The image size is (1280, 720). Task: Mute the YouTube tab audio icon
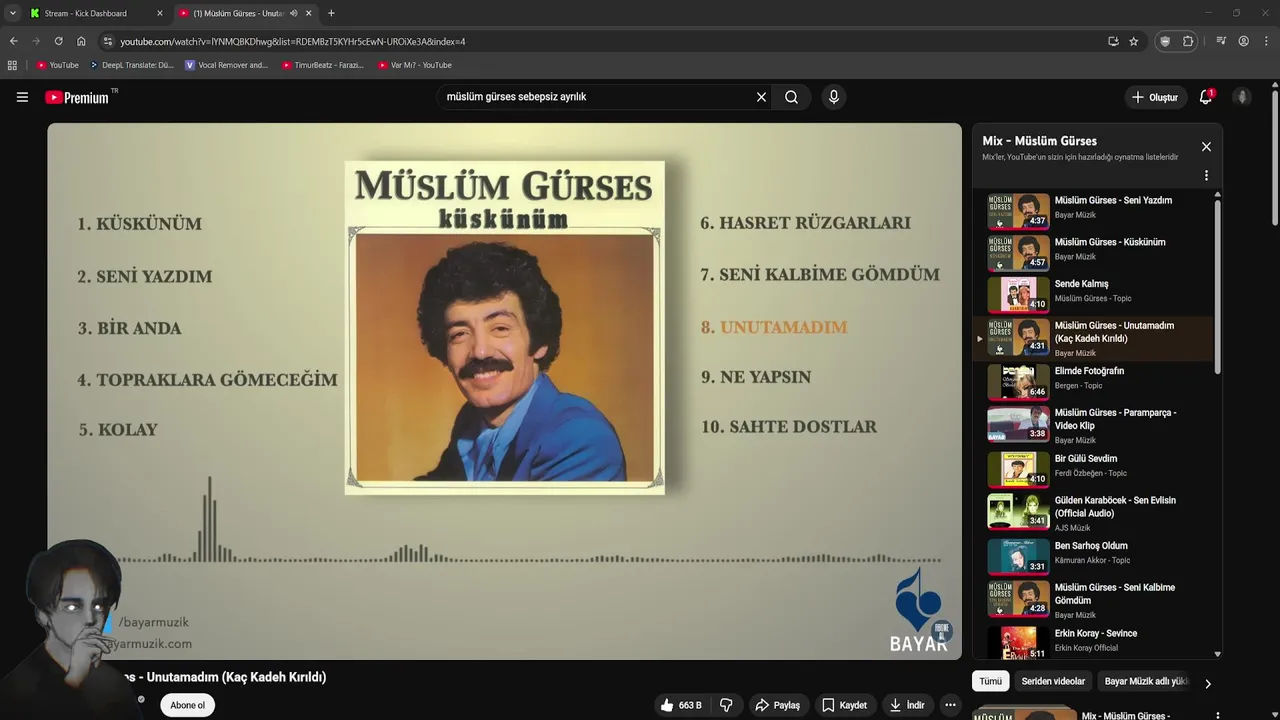point(293,13)
